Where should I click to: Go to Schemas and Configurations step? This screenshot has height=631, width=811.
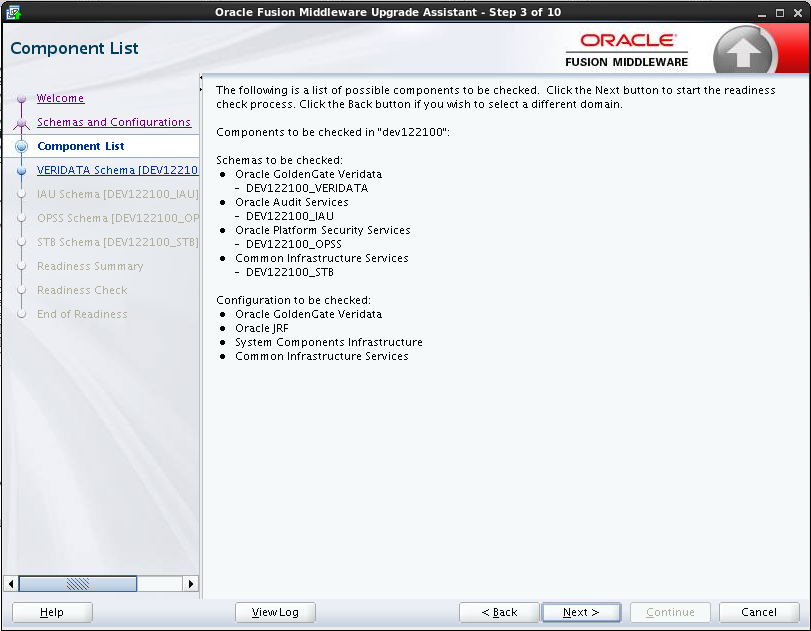(114, 122)
